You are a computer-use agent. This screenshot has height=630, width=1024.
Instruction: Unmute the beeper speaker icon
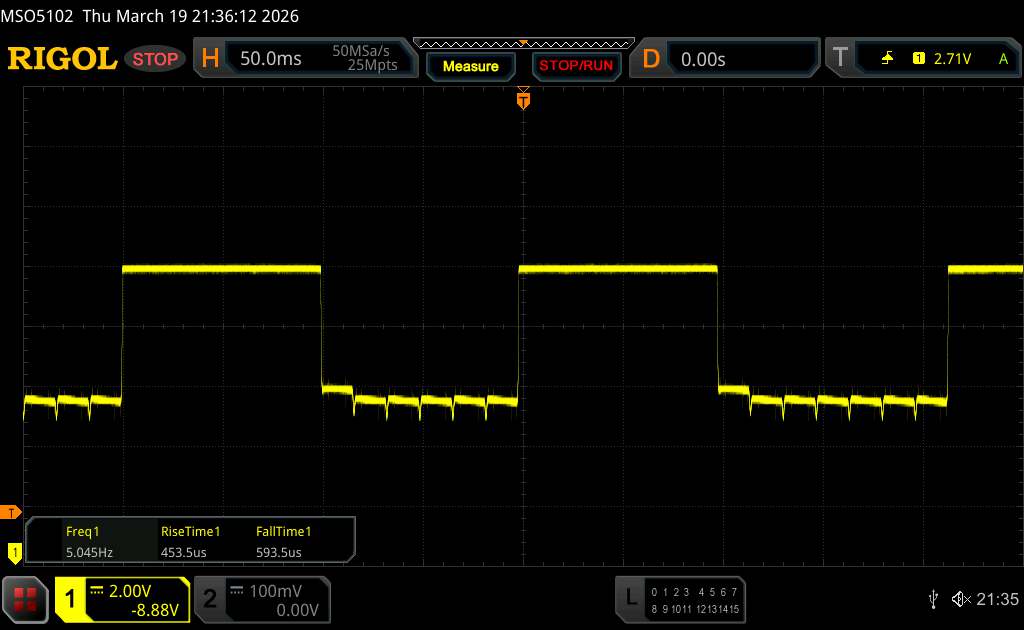[x=959, y=598]
